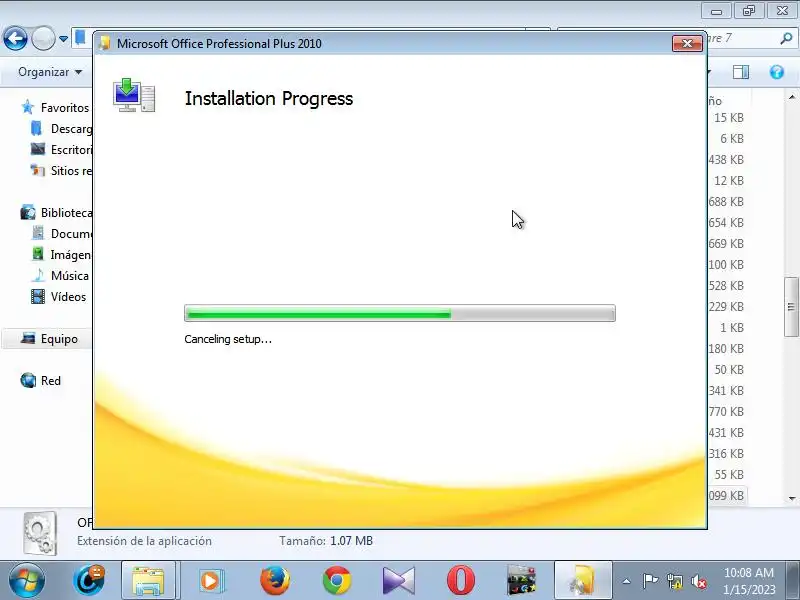Select Red in navigation pane
800x600 pixels.
[x=51, y=381]
